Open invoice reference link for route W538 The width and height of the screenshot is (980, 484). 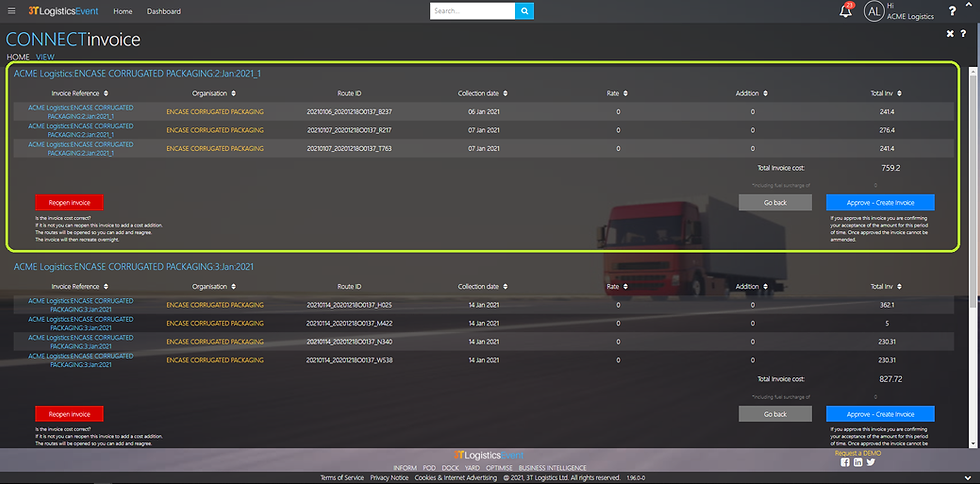[x=81, y=360]
